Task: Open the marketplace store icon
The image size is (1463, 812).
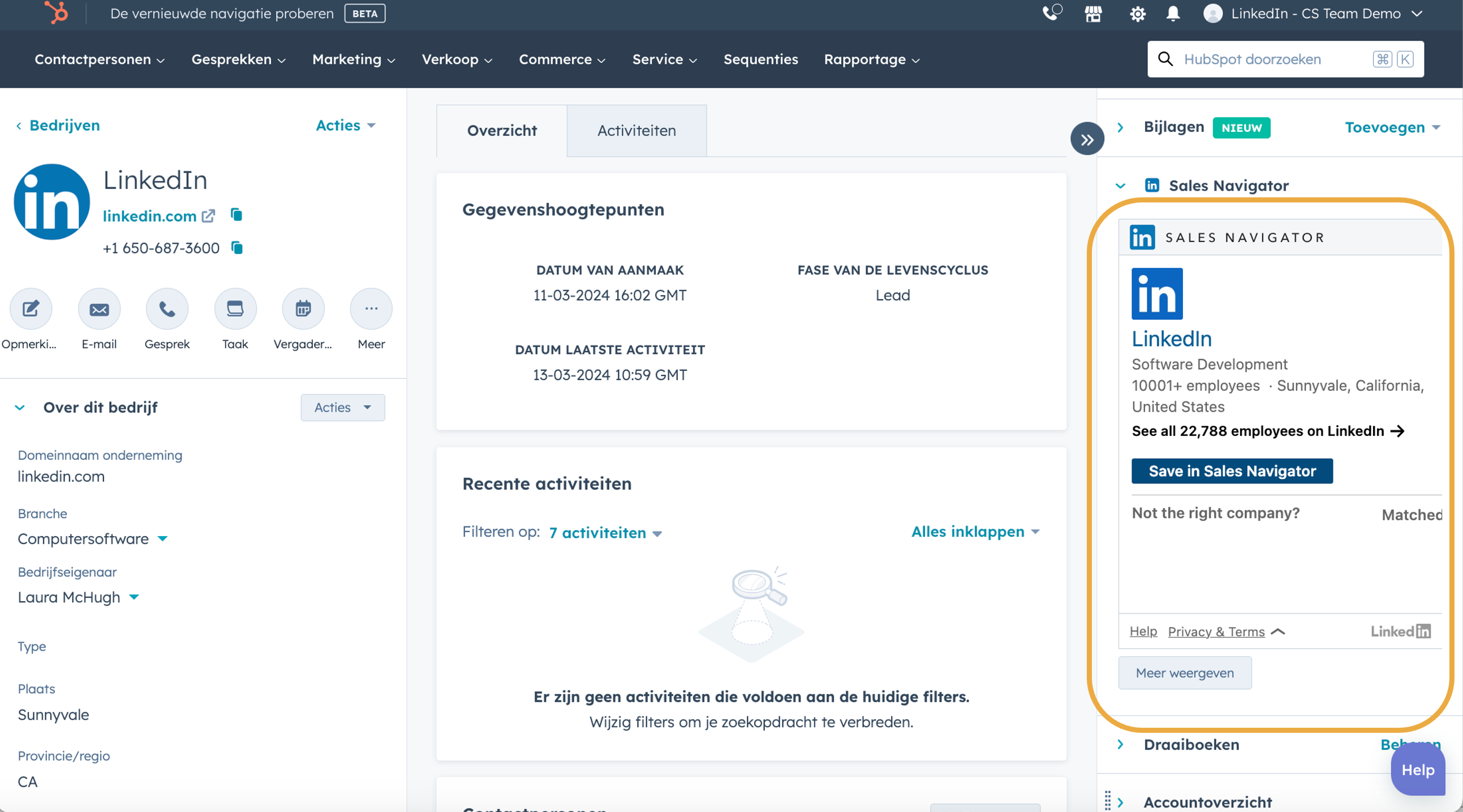Action: (x=1093, y=14)
